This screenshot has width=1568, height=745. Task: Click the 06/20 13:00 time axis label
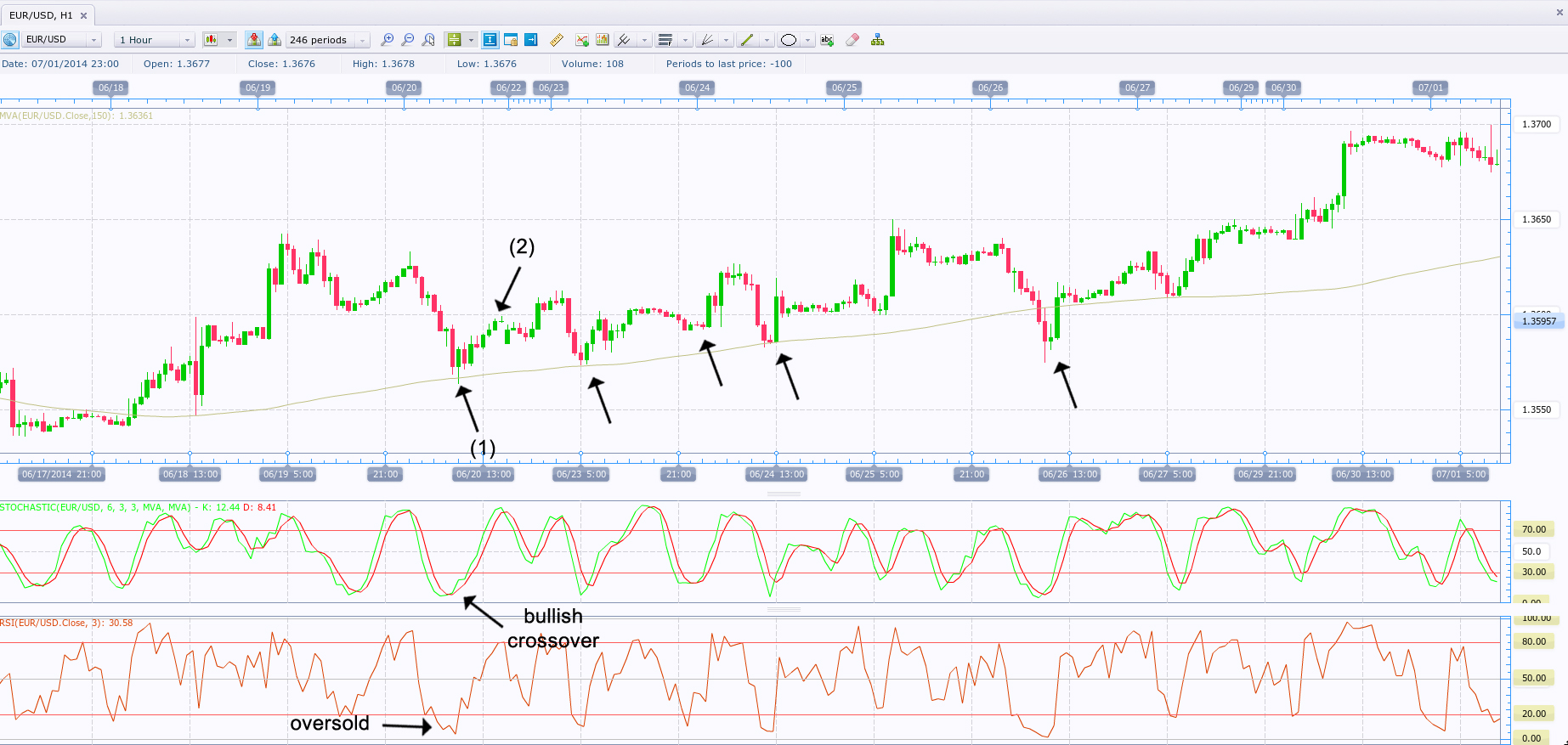pos(483,474)
